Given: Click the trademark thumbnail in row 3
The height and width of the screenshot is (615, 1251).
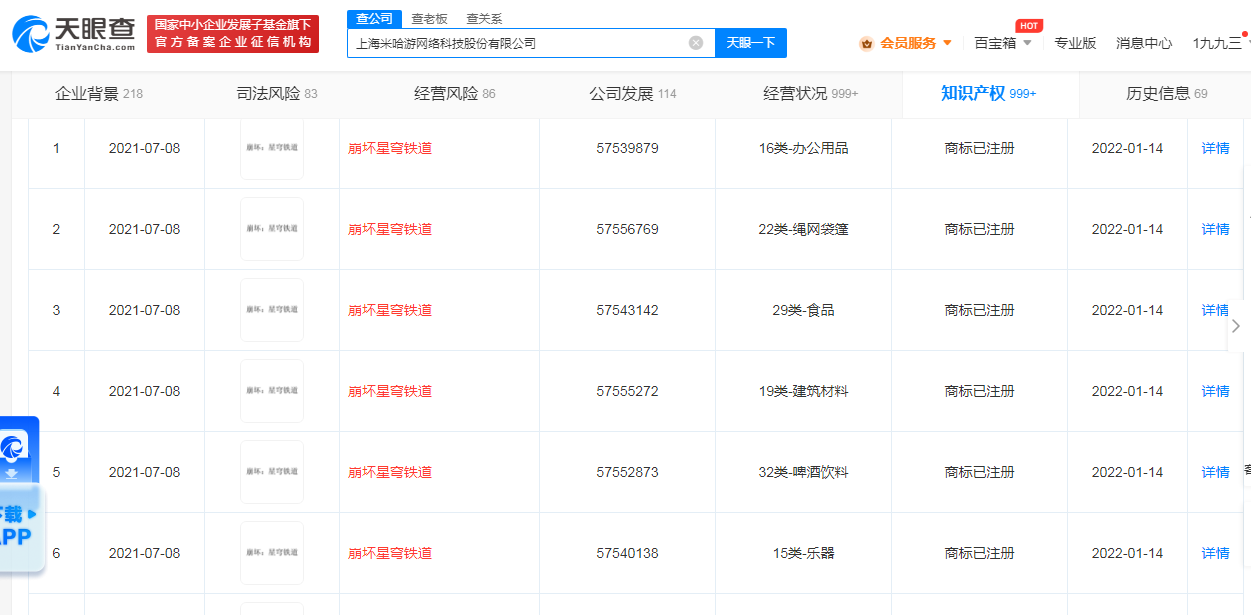Looking at the screenshot, I should pos(272,310).
